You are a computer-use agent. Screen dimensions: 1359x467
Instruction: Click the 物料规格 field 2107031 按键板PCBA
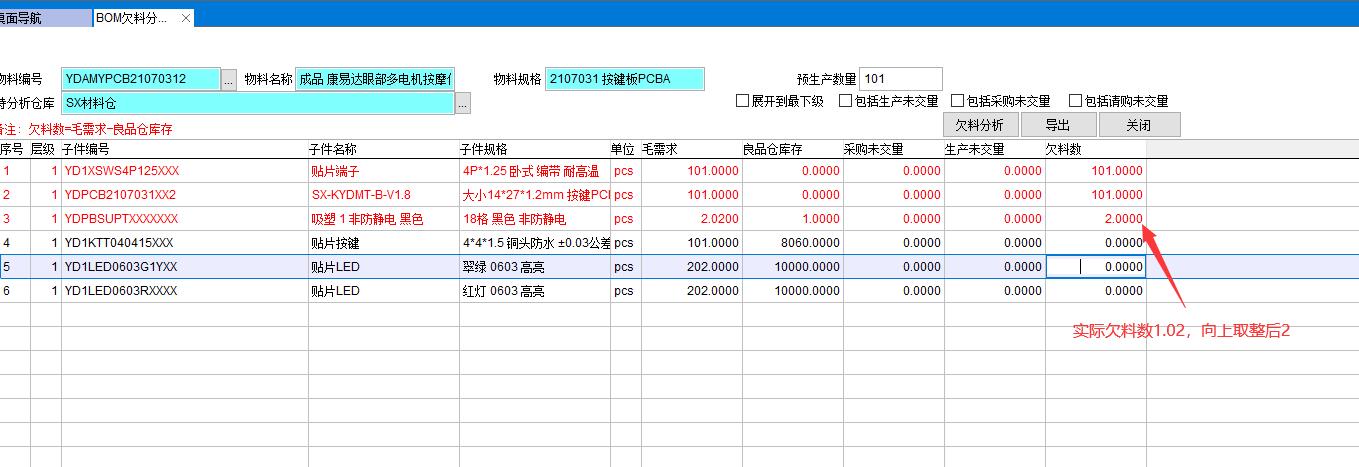point(624,79)
